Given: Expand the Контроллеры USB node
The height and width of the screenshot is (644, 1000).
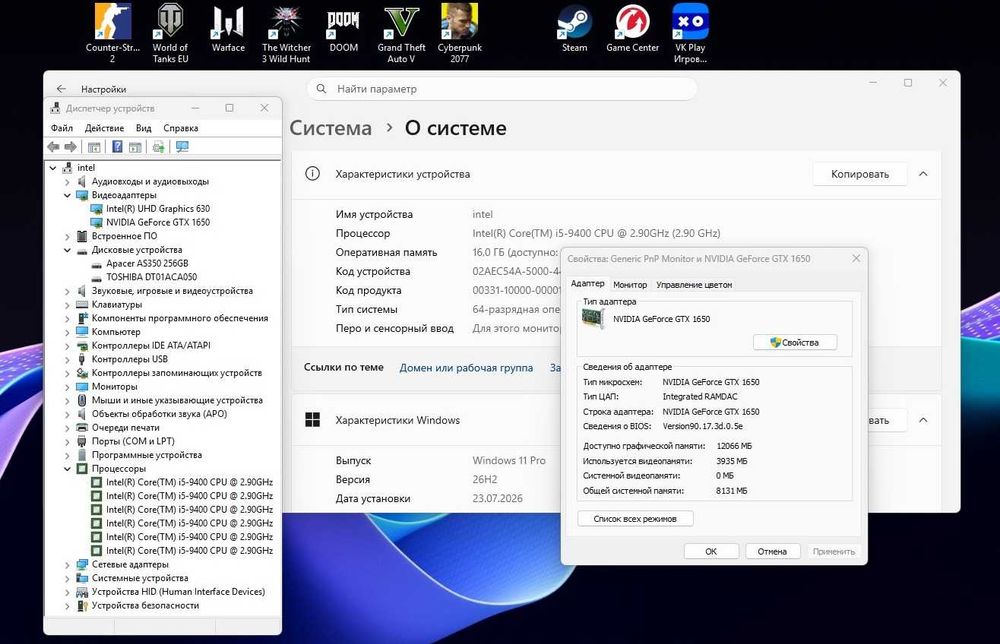Looking at the screenshot, I should 67,359.
